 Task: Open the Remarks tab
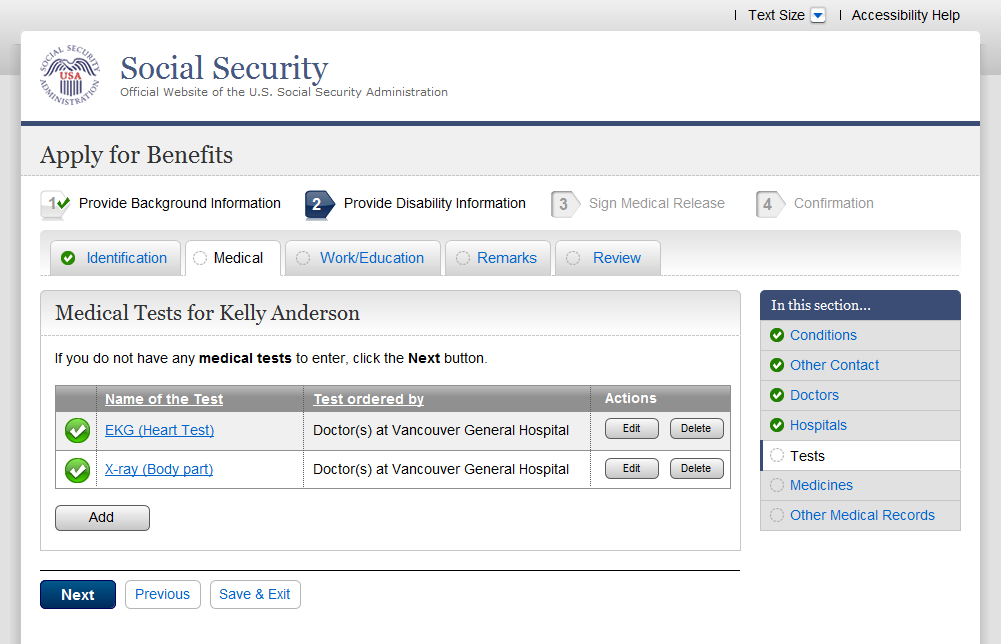tap(506, 258)
